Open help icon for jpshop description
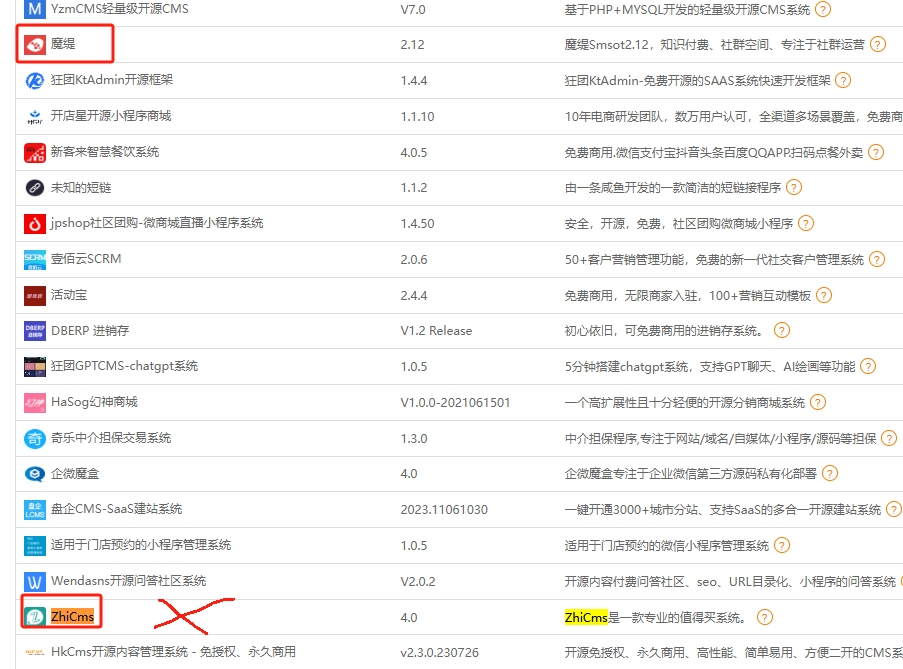This screenshot has width=903, height=669. click(806, 223)
